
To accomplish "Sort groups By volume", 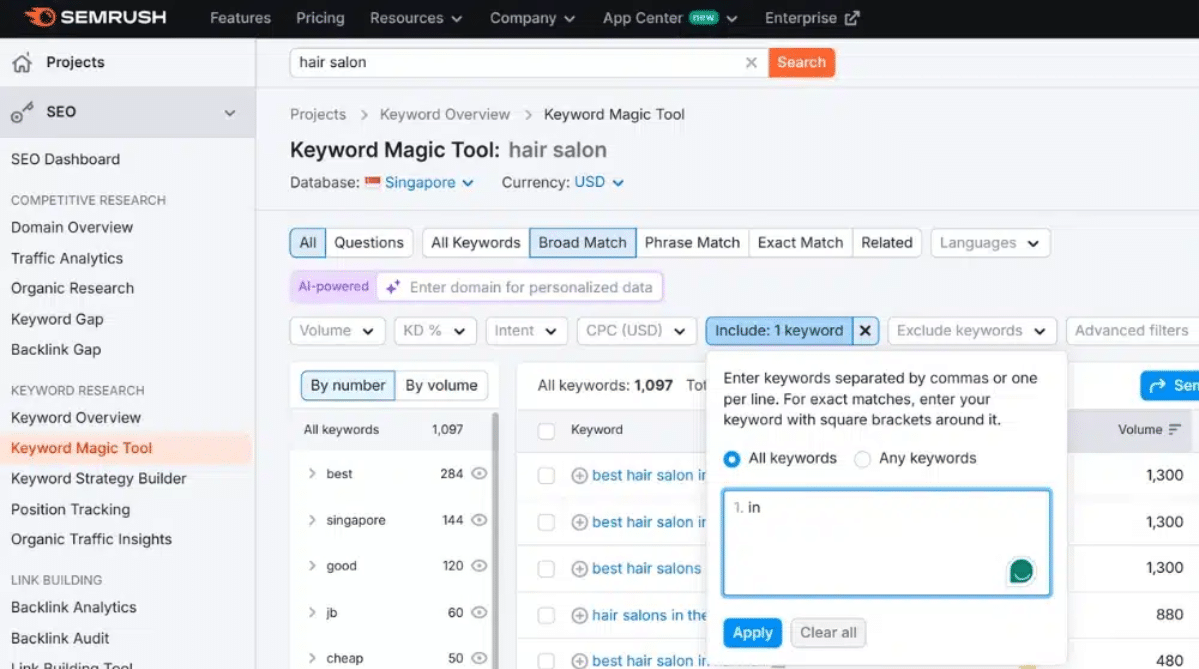I will [441, 385].
